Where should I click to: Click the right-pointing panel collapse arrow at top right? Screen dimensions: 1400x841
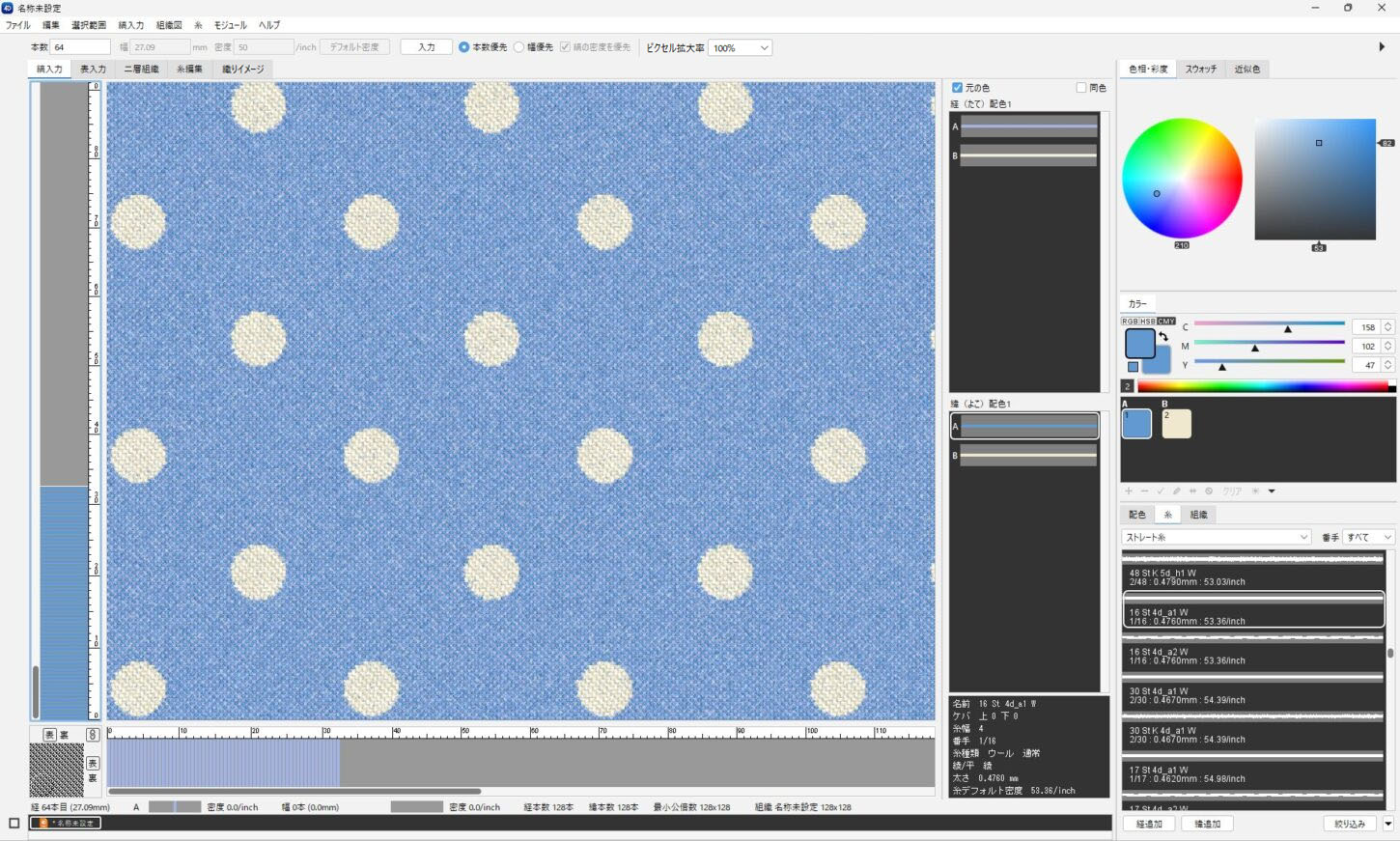[1382, 46]
